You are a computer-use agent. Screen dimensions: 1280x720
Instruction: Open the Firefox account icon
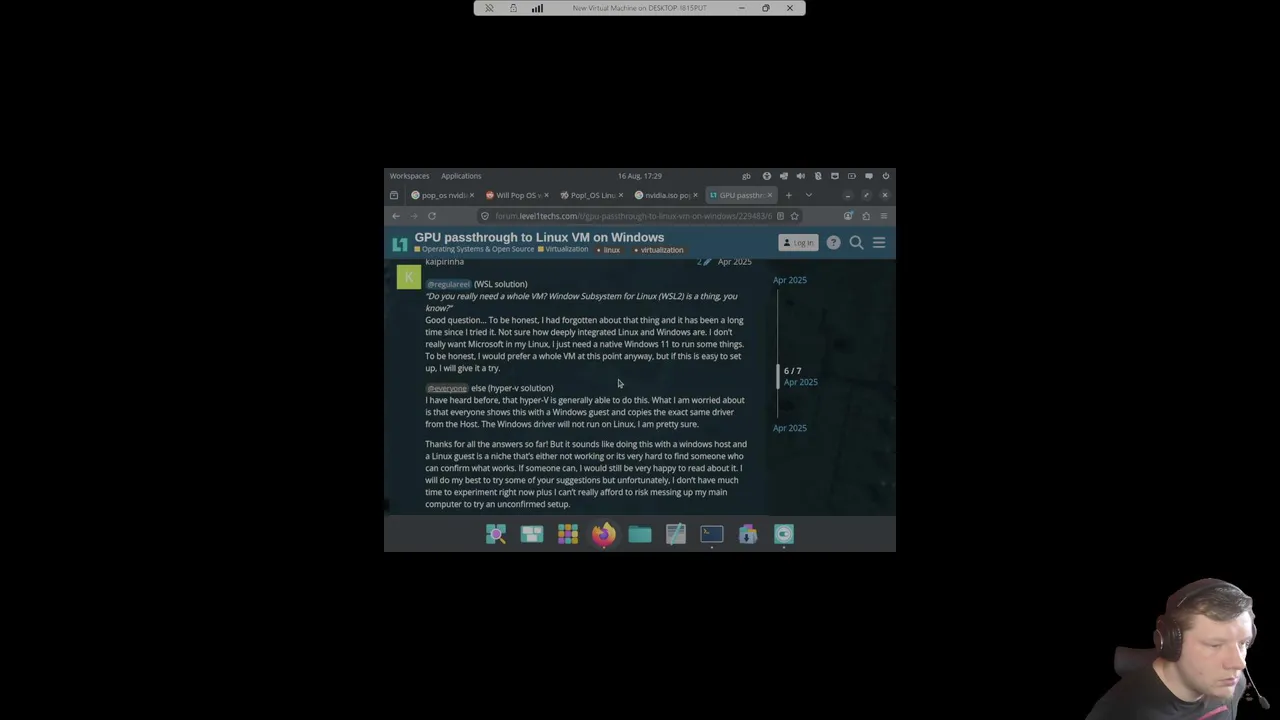click(x=849, y=216)
